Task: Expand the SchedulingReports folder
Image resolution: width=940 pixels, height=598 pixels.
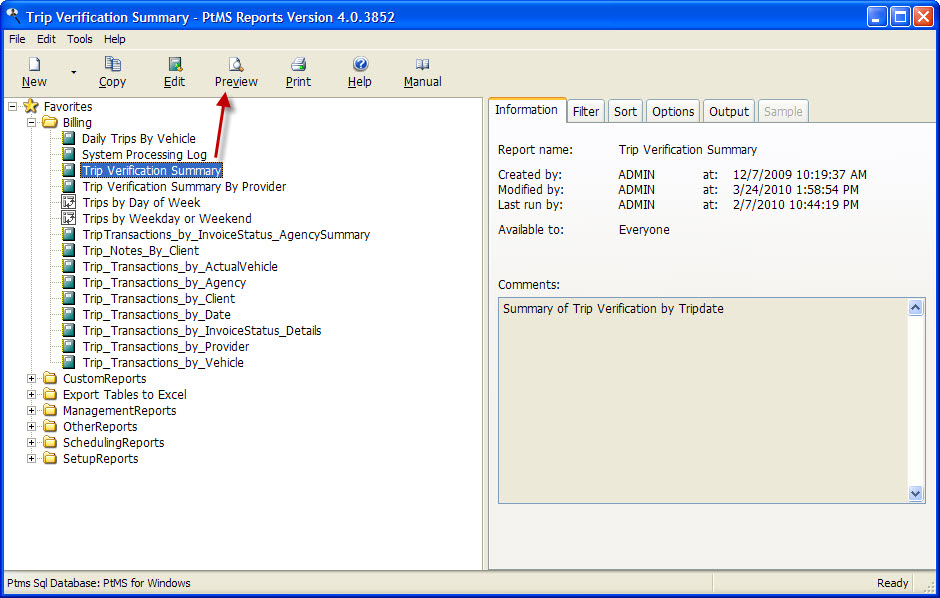Action: point(32,443)
